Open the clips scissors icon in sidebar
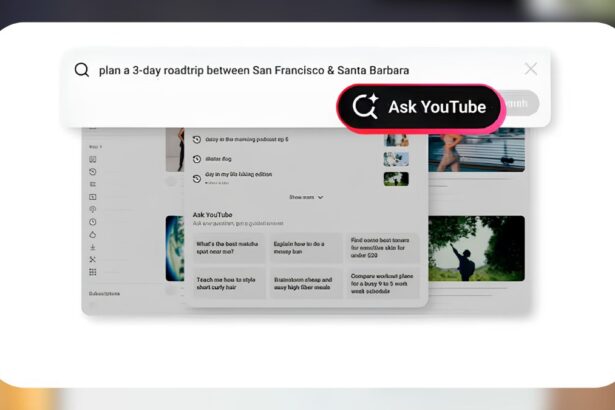 tap(93, 260)
